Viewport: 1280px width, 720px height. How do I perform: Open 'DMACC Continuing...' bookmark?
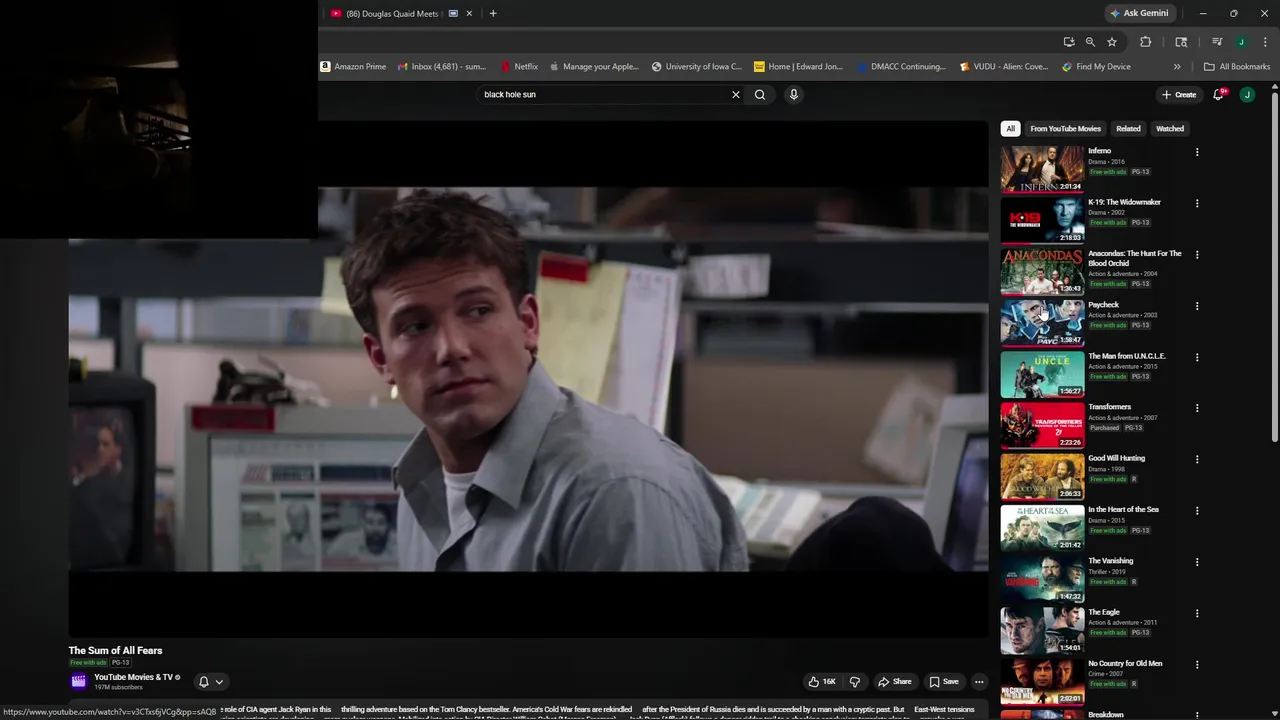point(900,67)
